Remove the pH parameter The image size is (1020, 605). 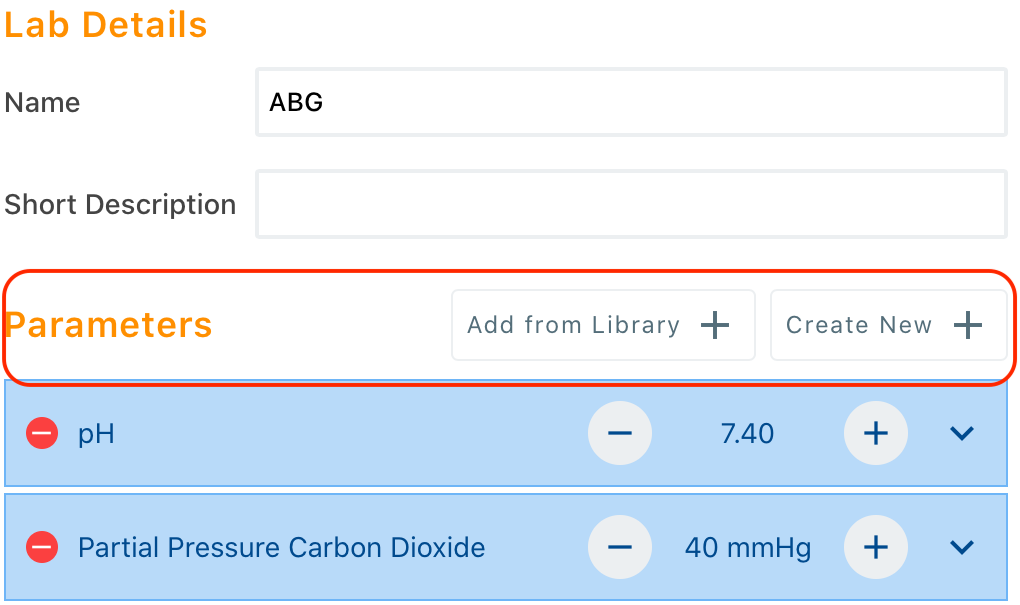tap(42, 434)
